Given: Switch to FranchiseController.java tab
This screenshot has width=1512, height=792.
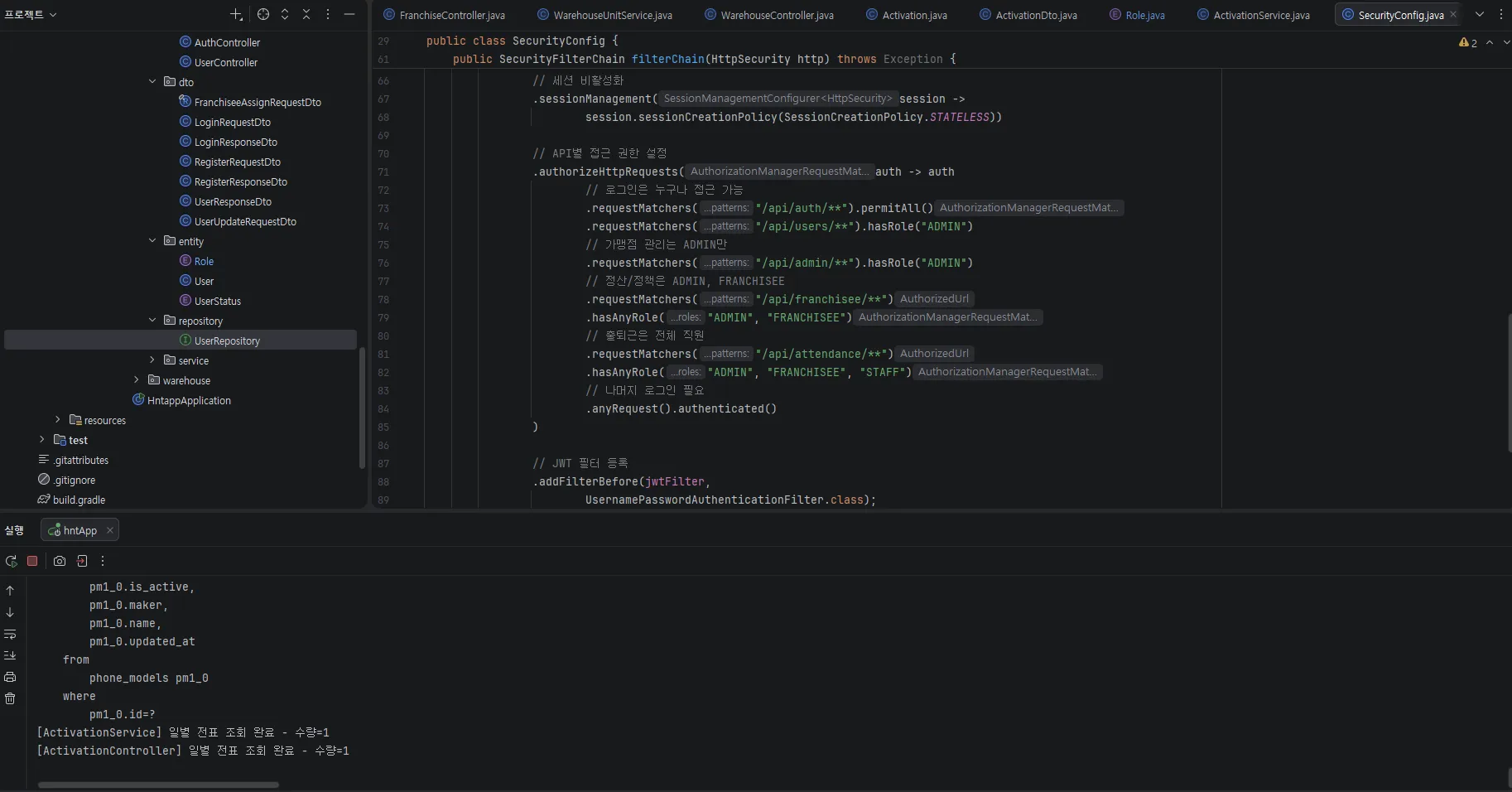Looking at the screenshot, I should click(x=443, y=15).
